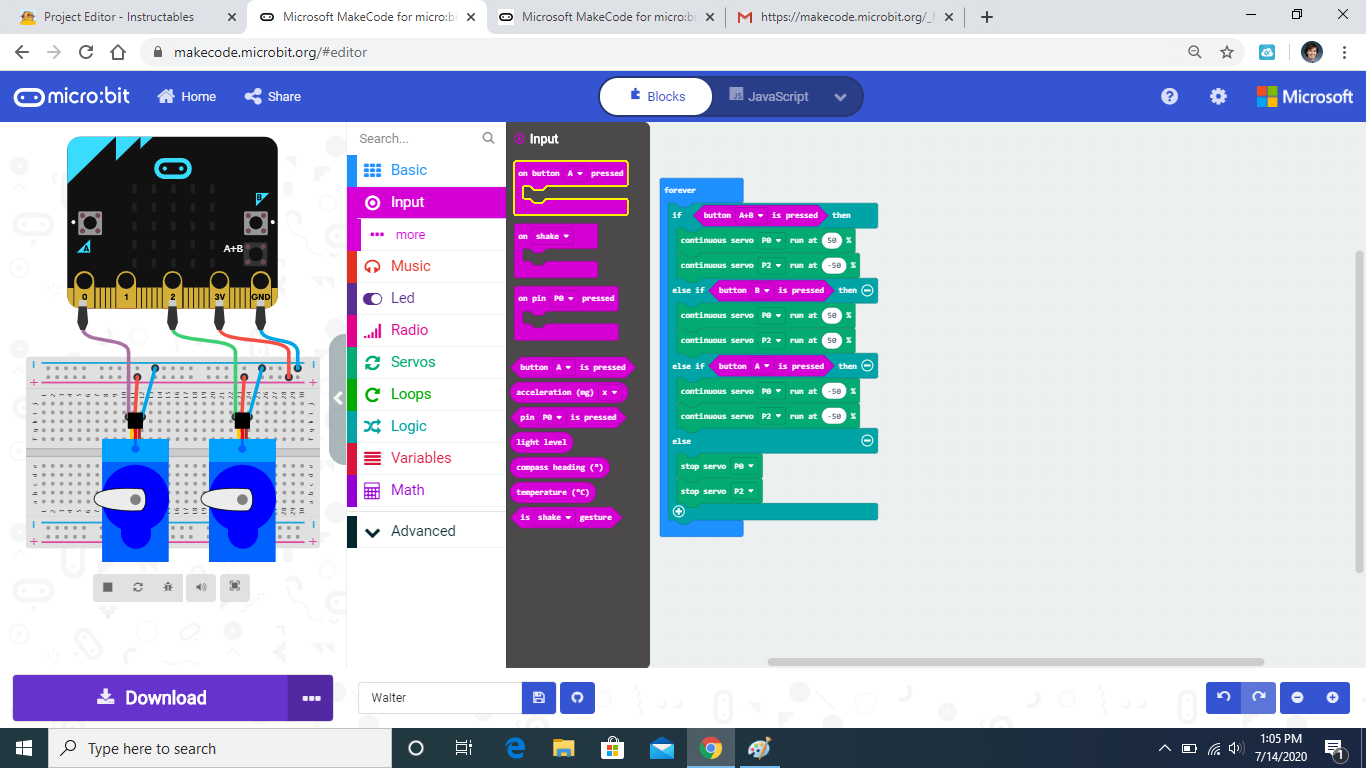Show more Input blocks via 'more'

click(410, 235)
